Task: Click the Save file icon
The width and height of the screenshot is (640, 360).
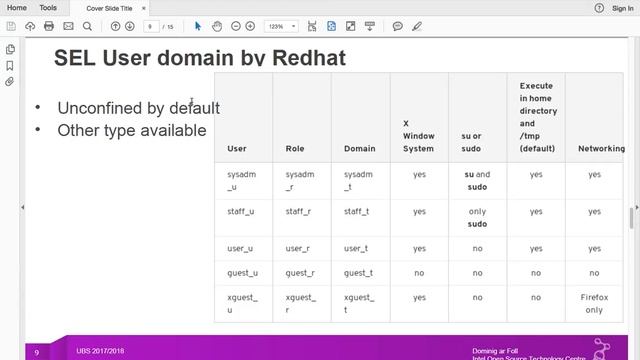Action: pyautogui.click(x=11, y=27)
